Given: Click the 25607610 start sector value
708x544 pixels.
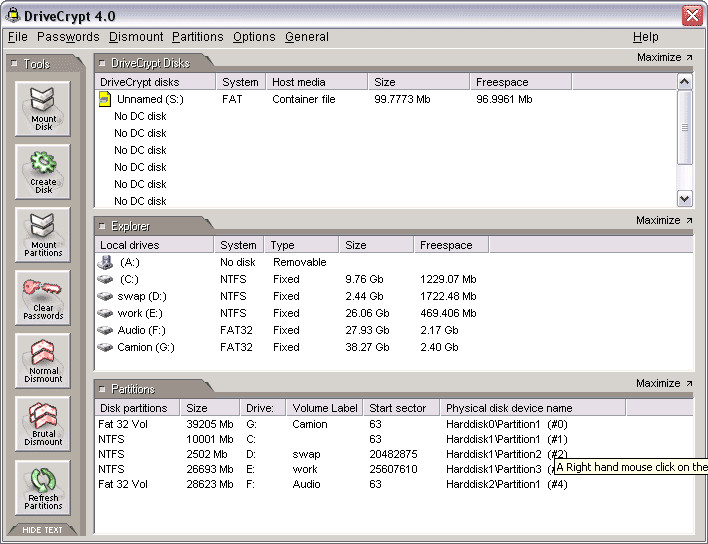Looking at the screenshot, I should click(393, 470).
